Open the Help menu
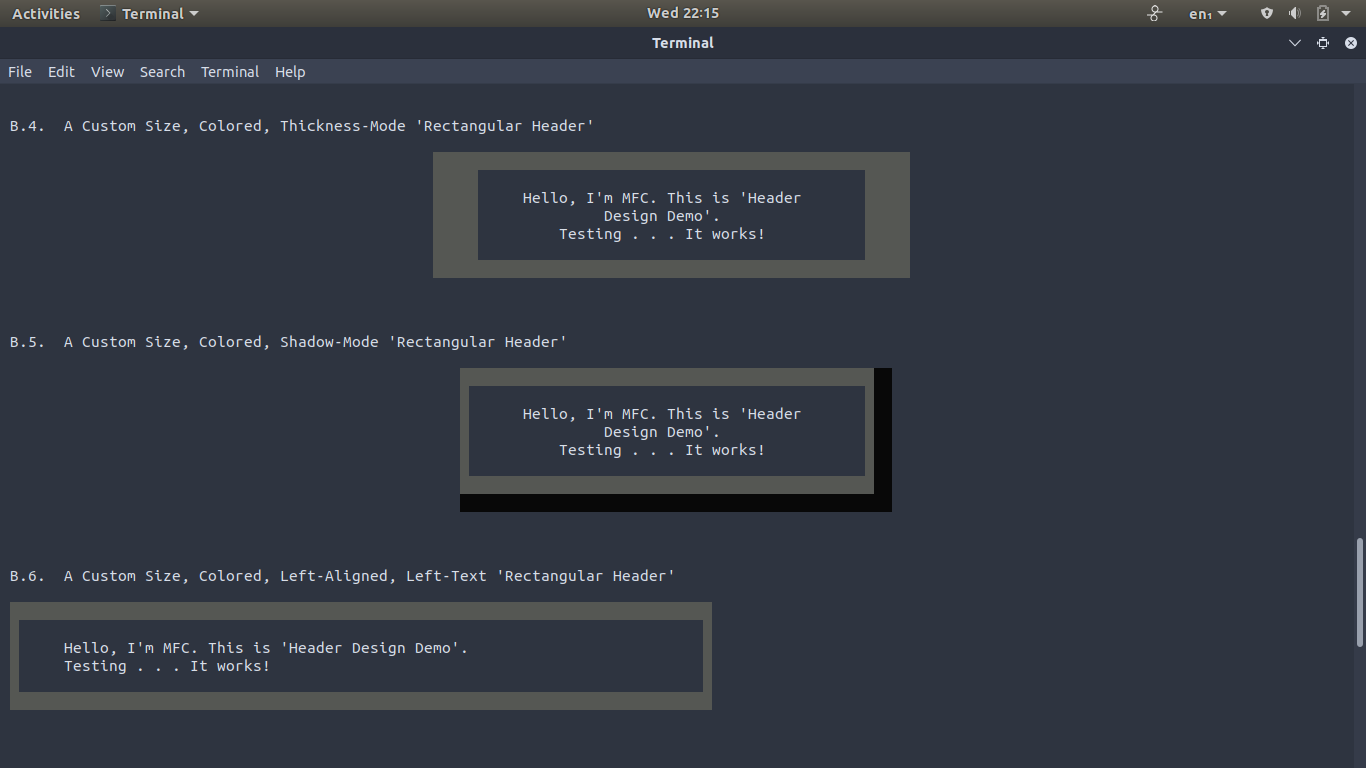The width and height of the screenshot is (1366, 768). (290, 71)
